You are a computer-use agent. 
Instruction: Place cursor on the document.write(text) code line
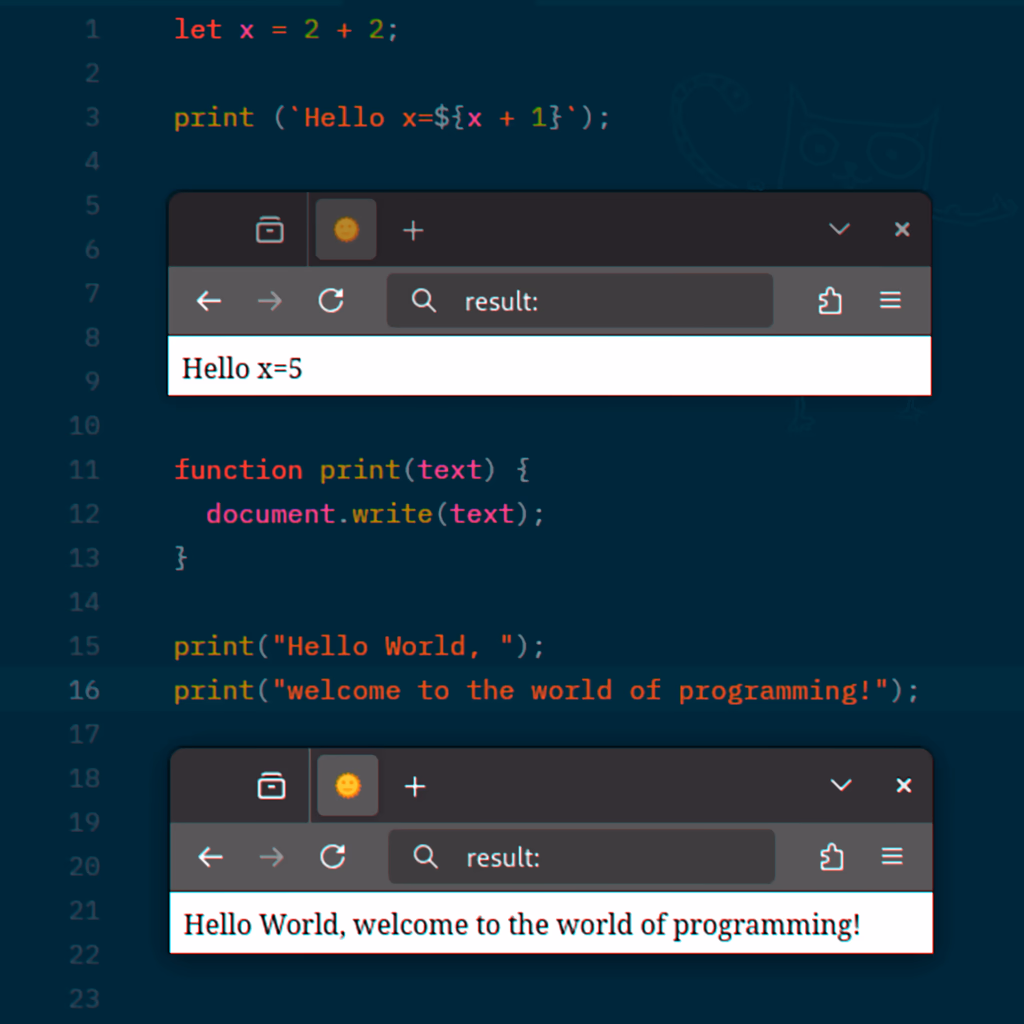375,514
